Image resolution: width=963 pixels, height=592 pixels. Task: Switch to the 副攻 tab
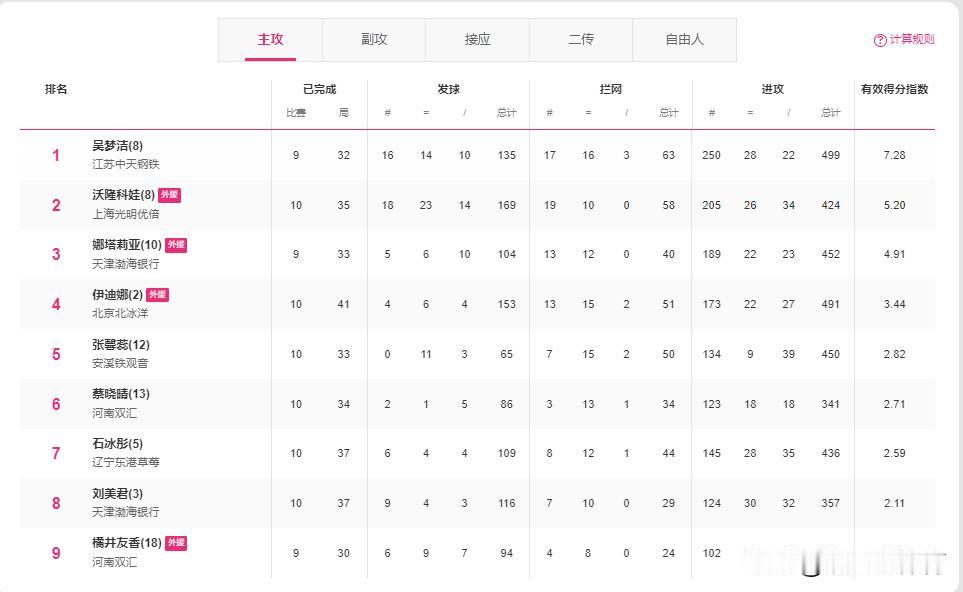(x=374, y=40)
